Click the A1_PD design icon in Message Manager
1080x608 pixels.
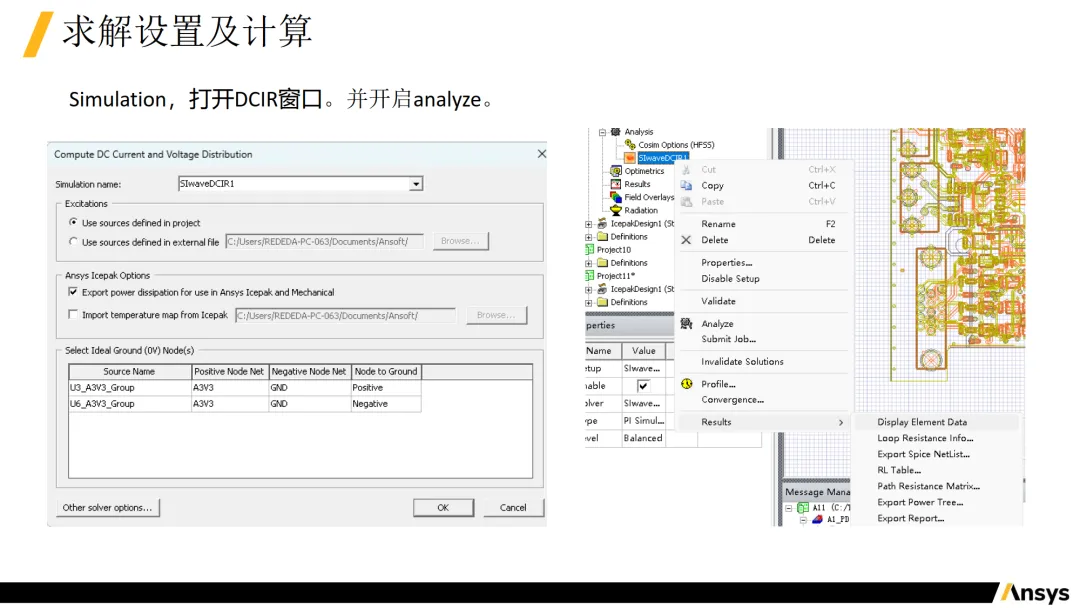click(x=817, y=519)
